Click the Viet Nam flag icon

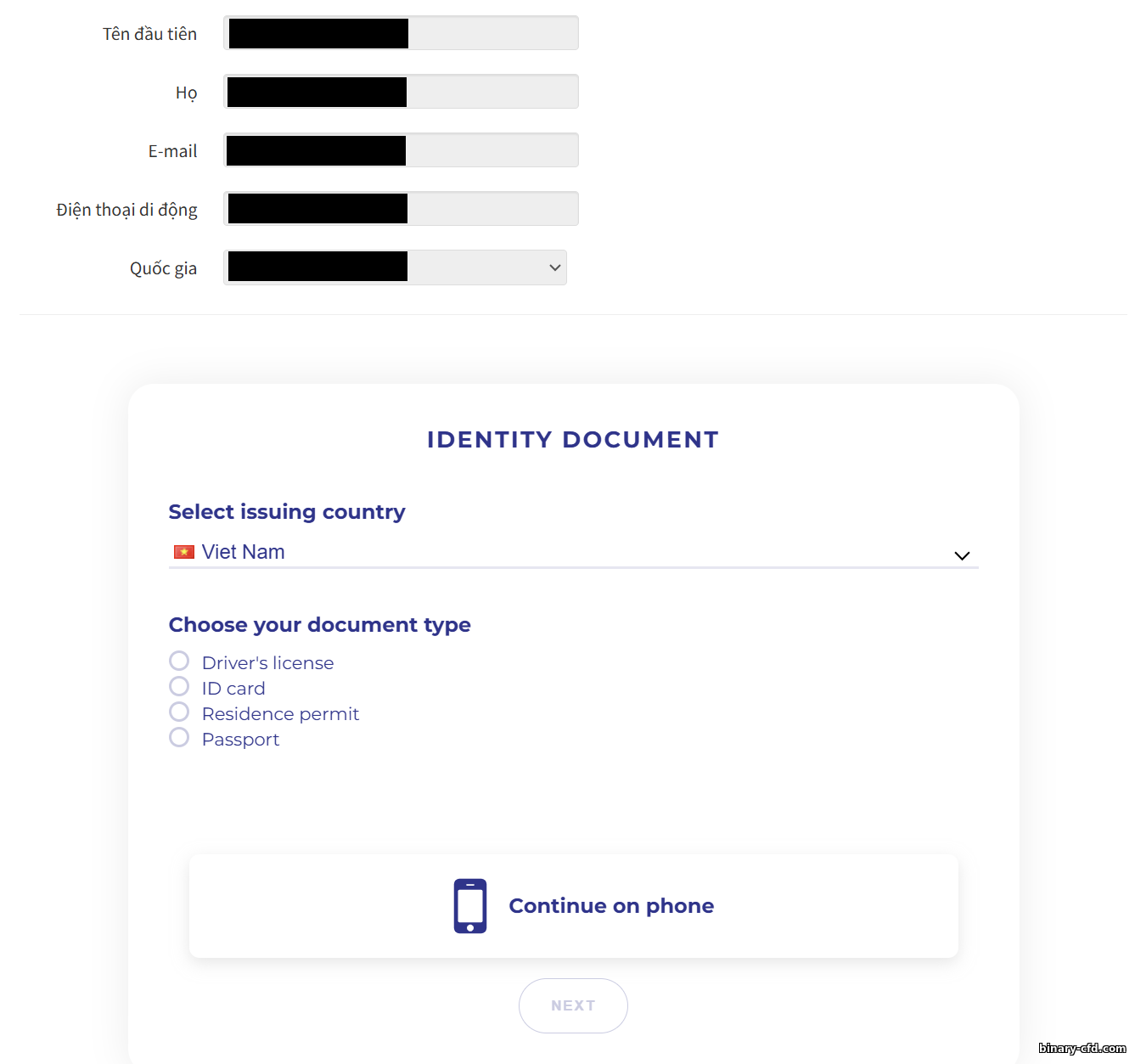tap(184, 552)
